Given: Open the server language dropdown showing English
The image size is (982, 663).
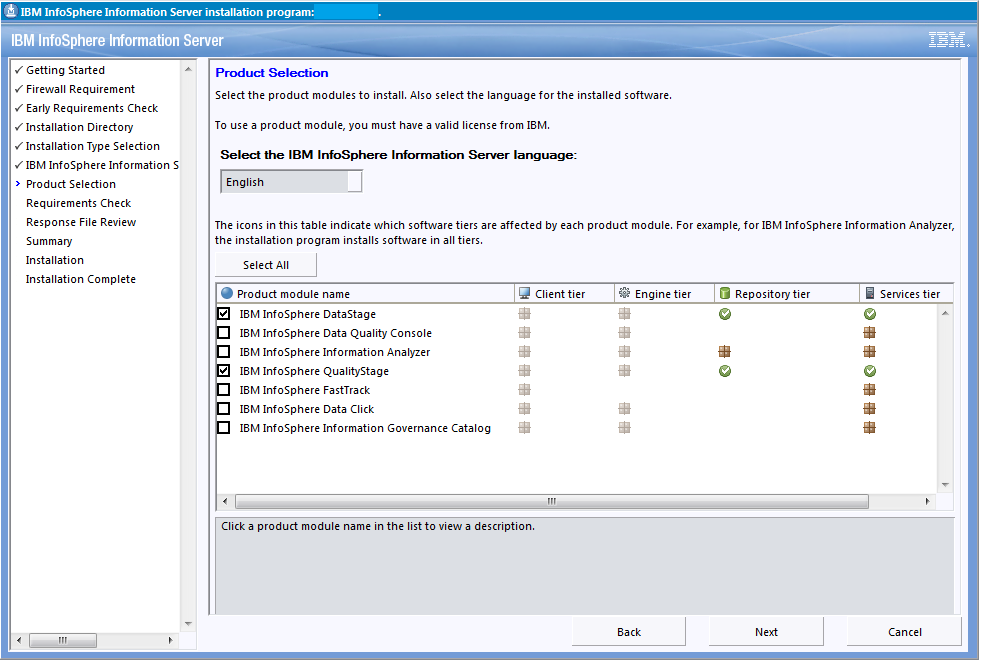Looking at the screenshot, I should point(291,182).
